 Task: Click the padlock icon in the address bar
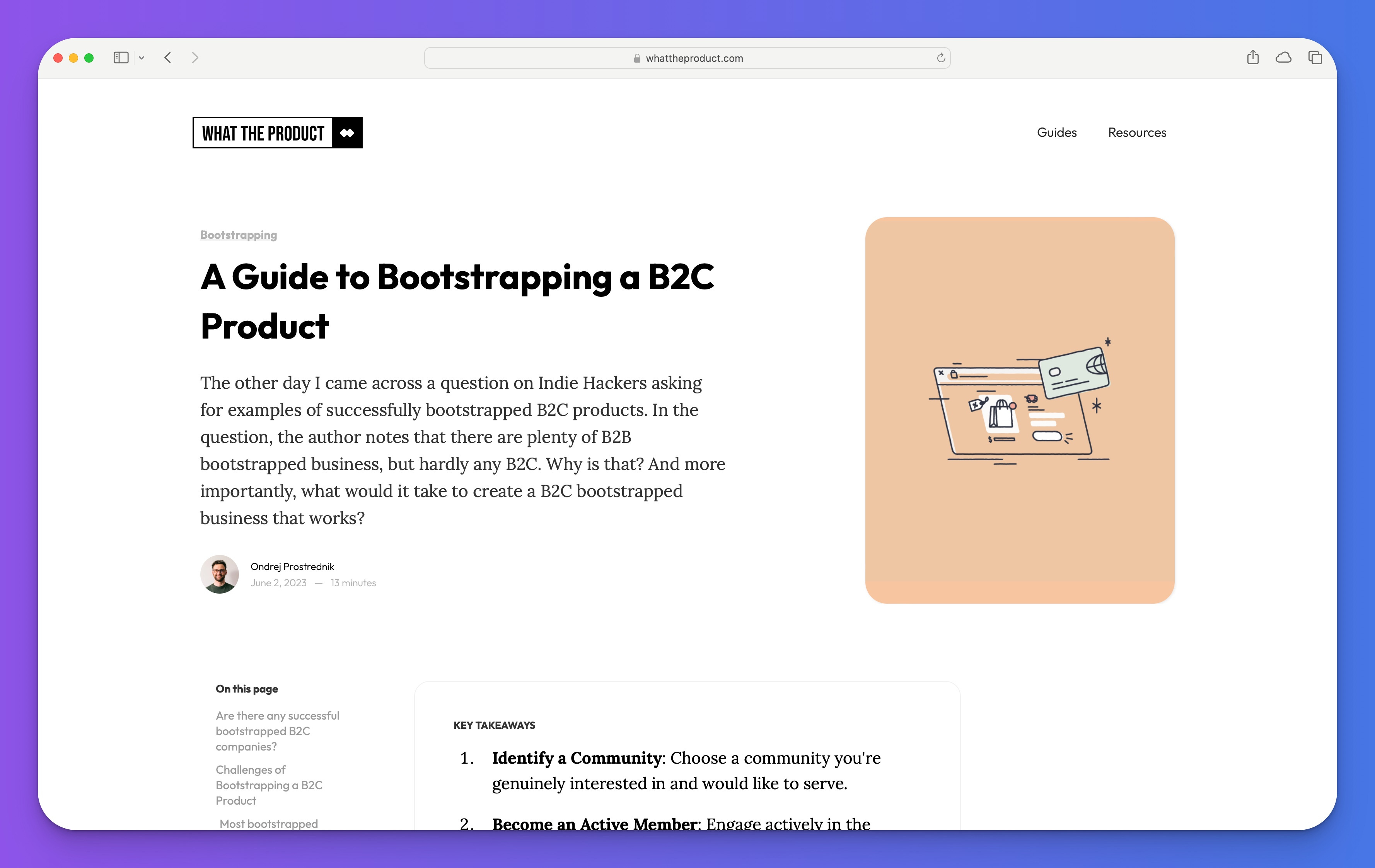pos(637,58)
